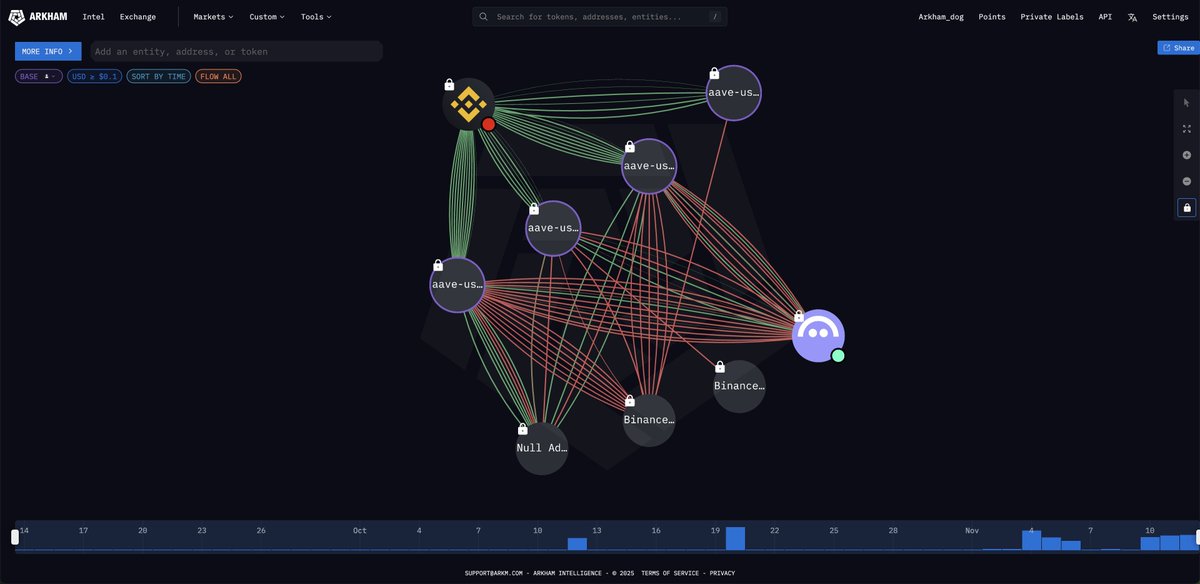Go to the Intel page
The height and width of the screenshot is (584, 1200).
point(93,17)
